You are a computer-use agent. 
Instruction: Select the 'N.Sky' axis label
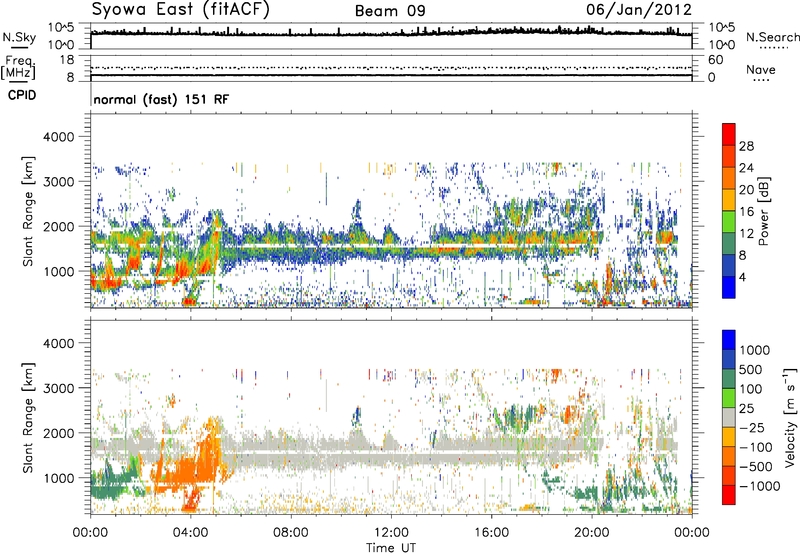point(19,37)
